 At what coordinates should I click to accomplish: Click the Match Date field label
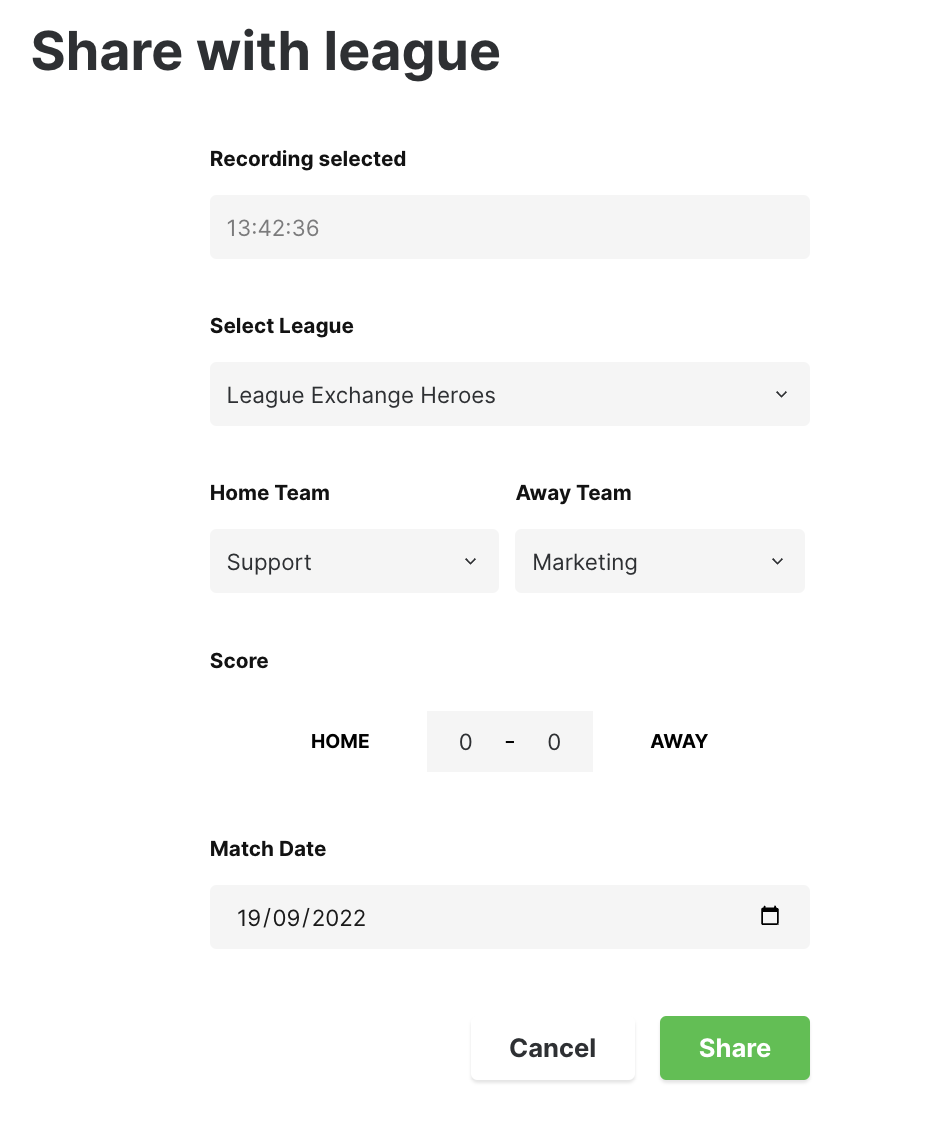click(268, 848)
